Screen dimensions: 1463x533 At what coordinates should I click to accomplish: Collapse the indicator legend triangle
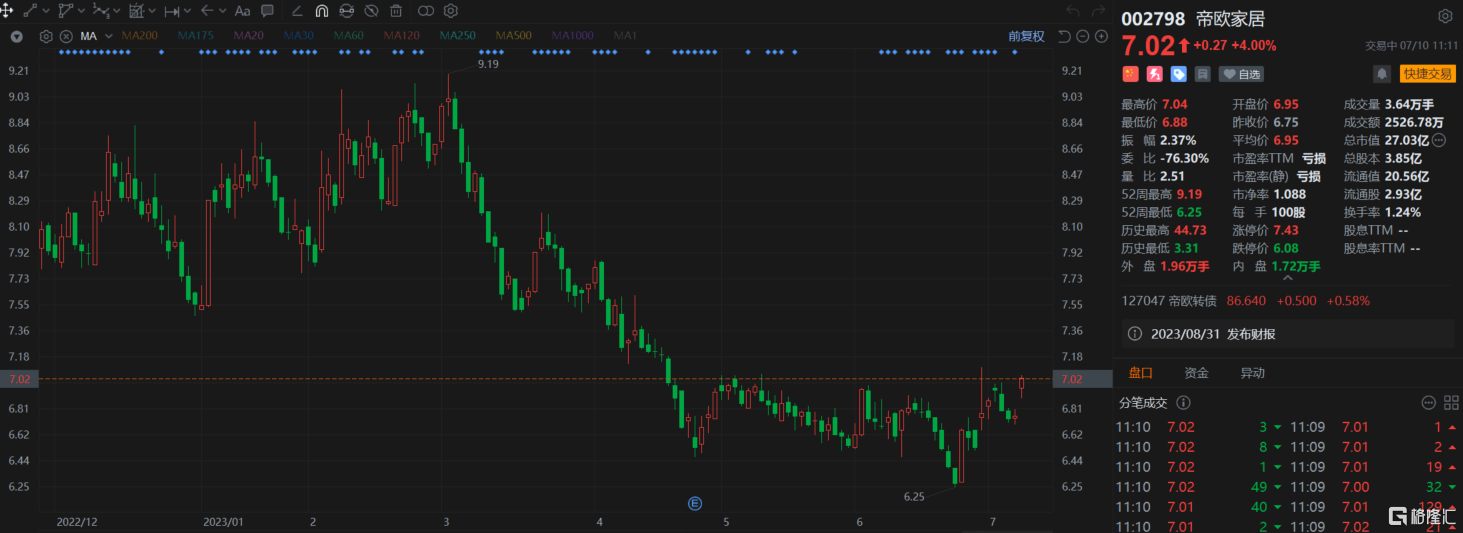(17, 36)
